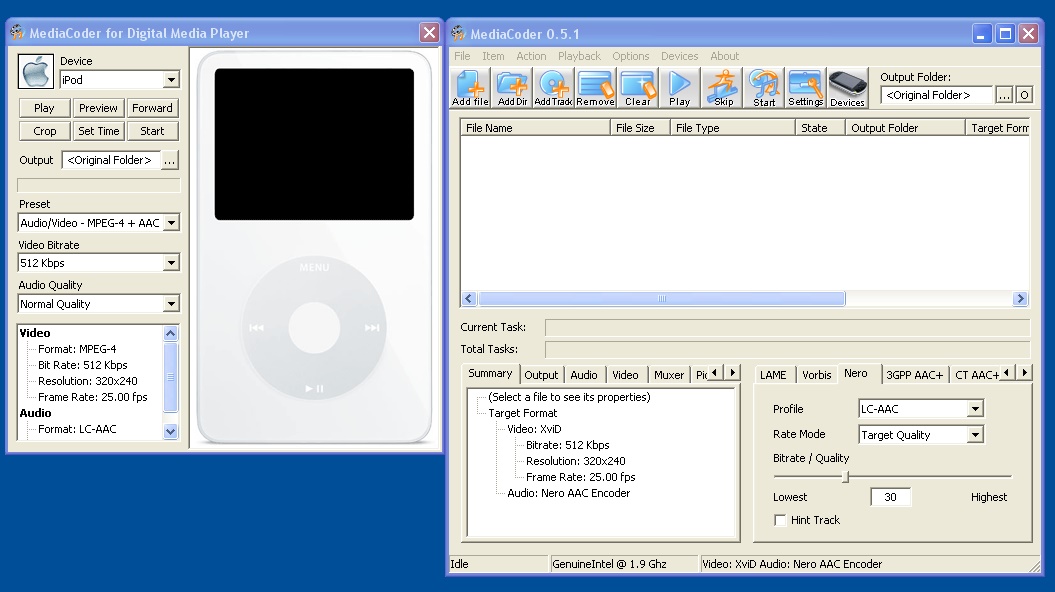Click the Add Track toolbar icon
Screen dimensions: 1055x592
553,87
